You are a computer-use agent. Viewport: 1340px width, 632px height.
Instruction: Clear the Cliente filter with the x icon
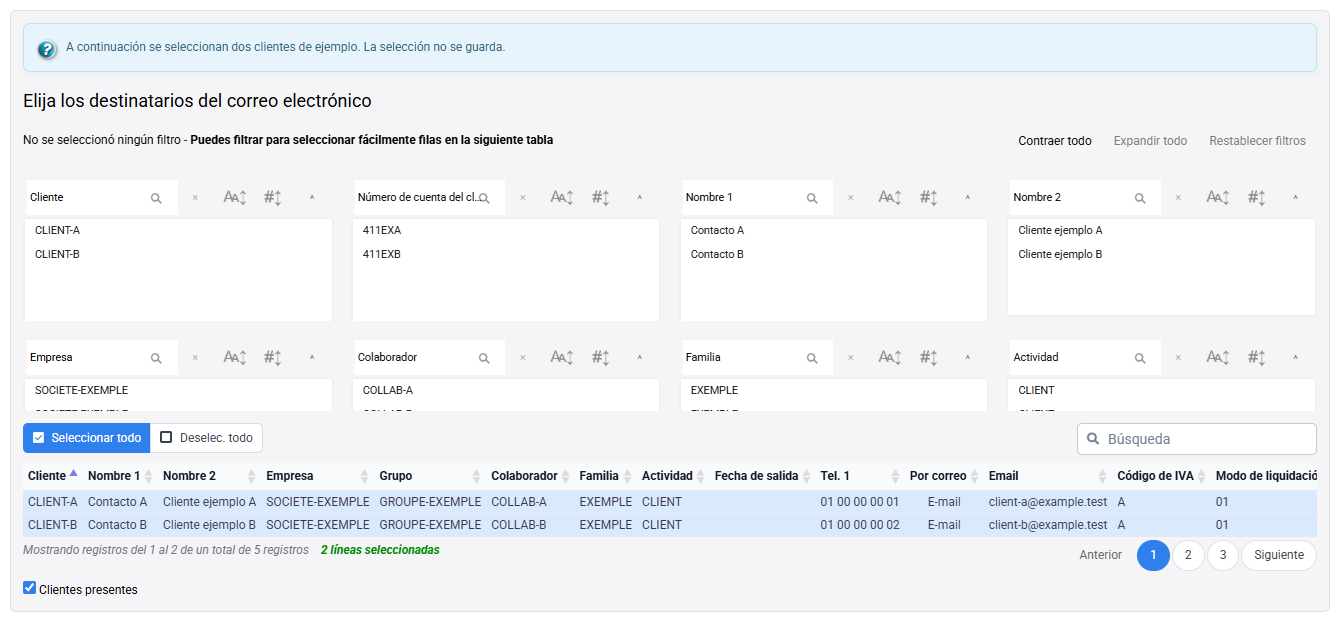pos(195,198)
